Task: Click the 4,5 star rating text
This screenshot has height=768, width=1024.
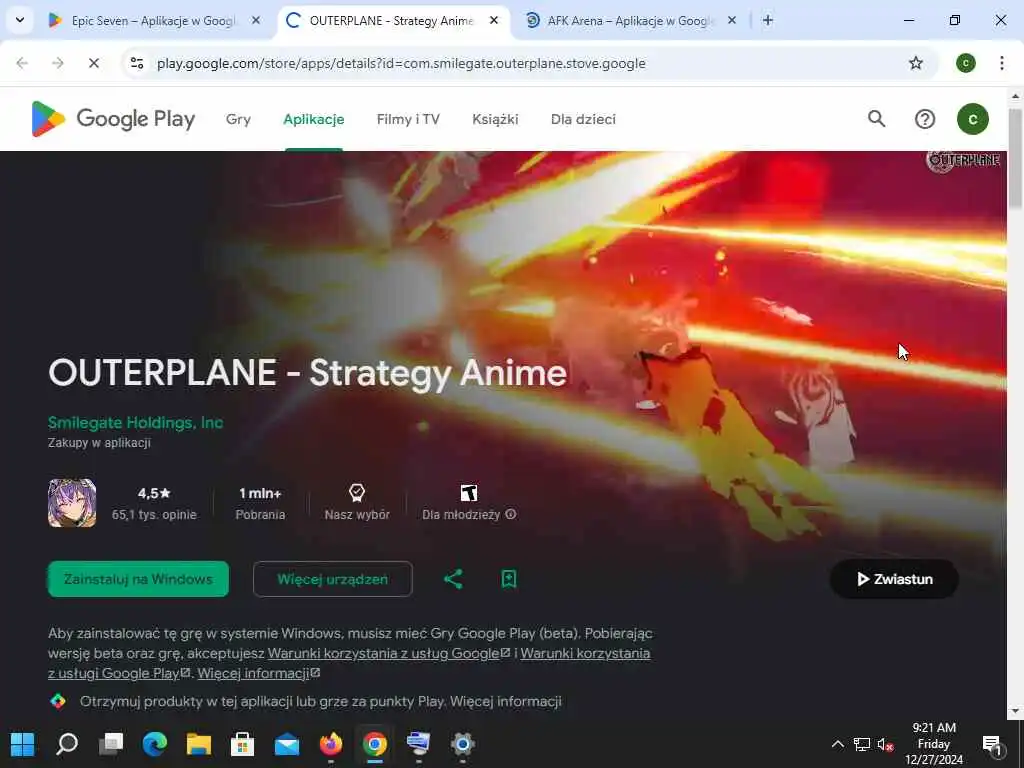Action: (x=154, y=493)
